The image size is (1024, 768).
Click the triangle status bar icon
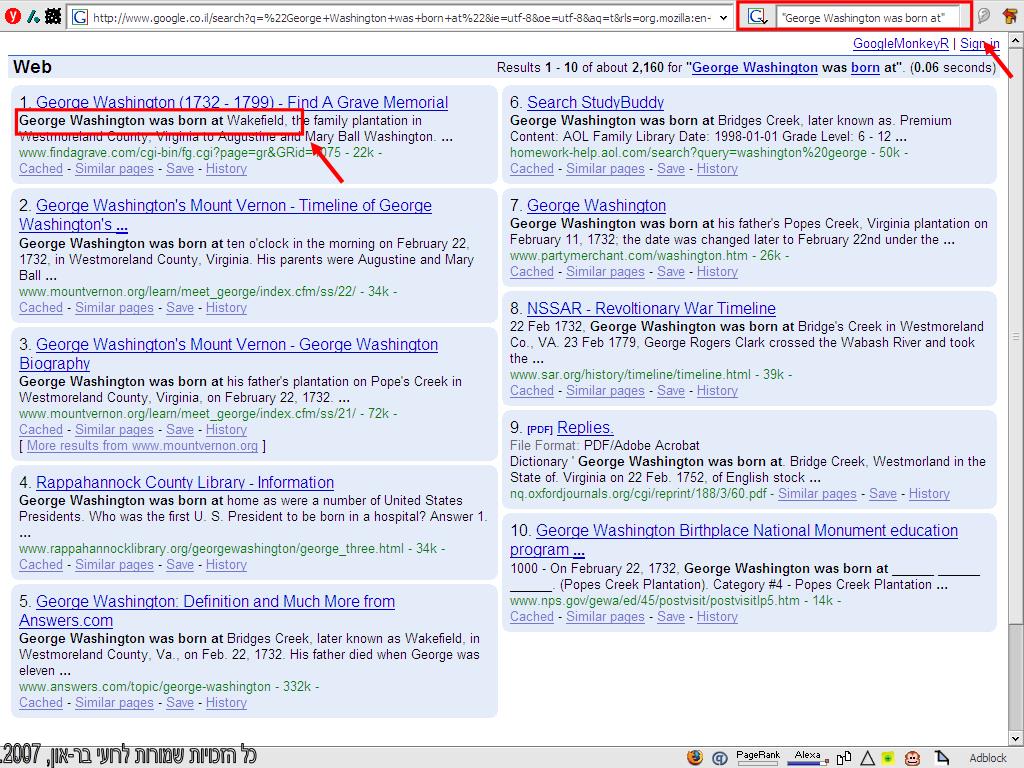point(867,758)
